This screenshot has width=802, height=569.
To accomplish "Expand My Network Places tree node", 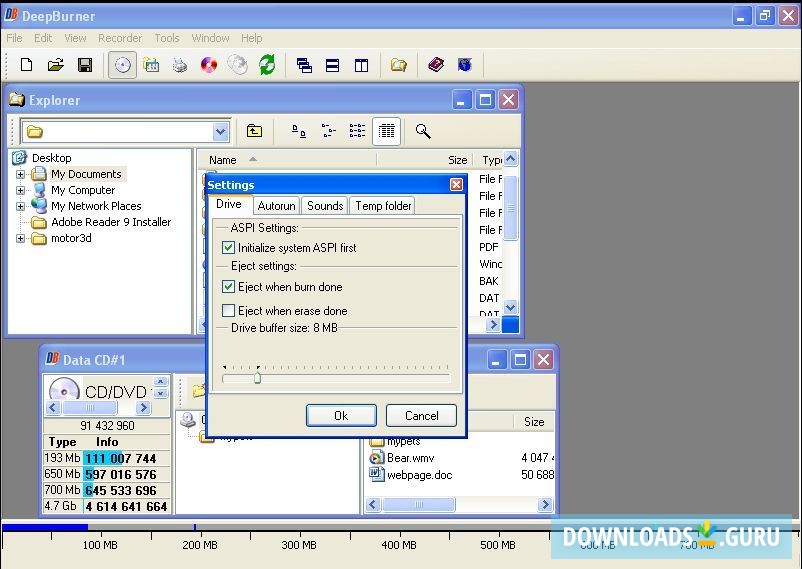I will [20, 206].
